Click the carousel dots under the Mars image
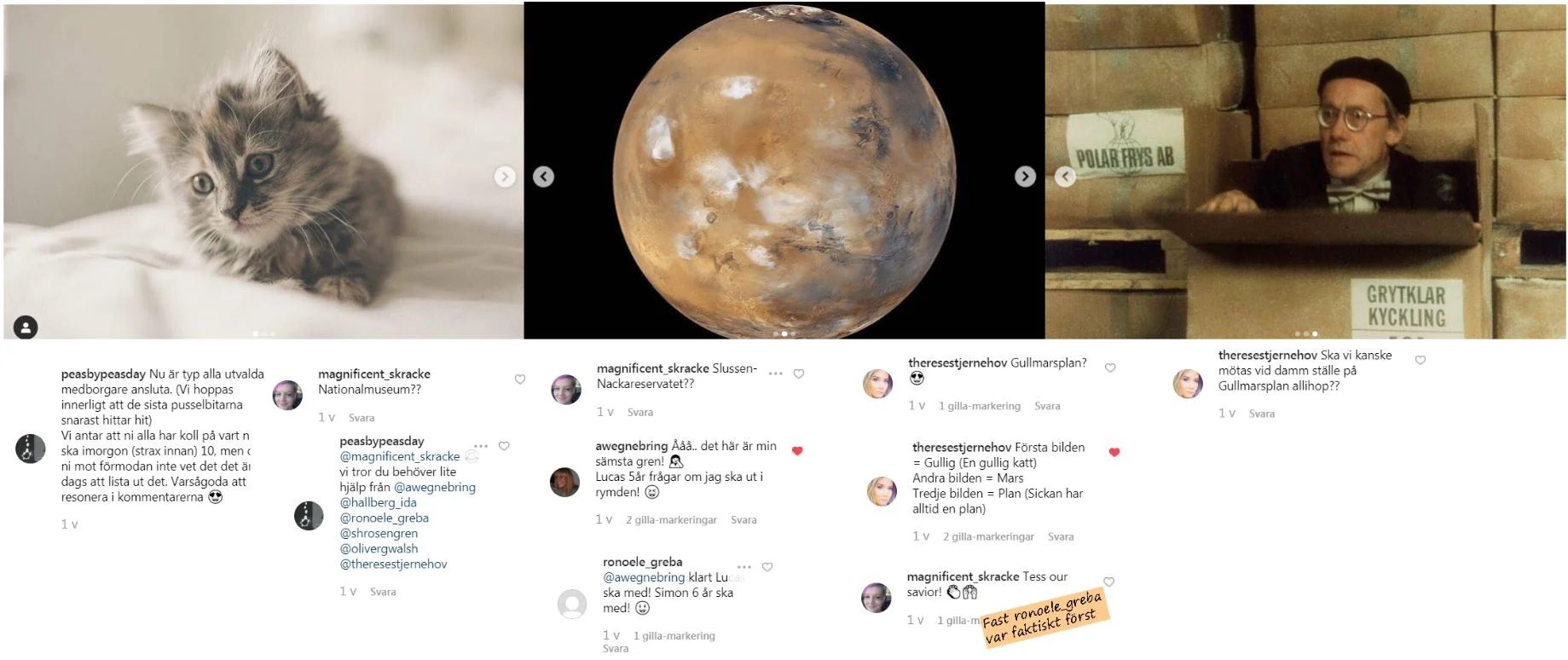Screen dimensions: 1568x660 tap(784, 333)
